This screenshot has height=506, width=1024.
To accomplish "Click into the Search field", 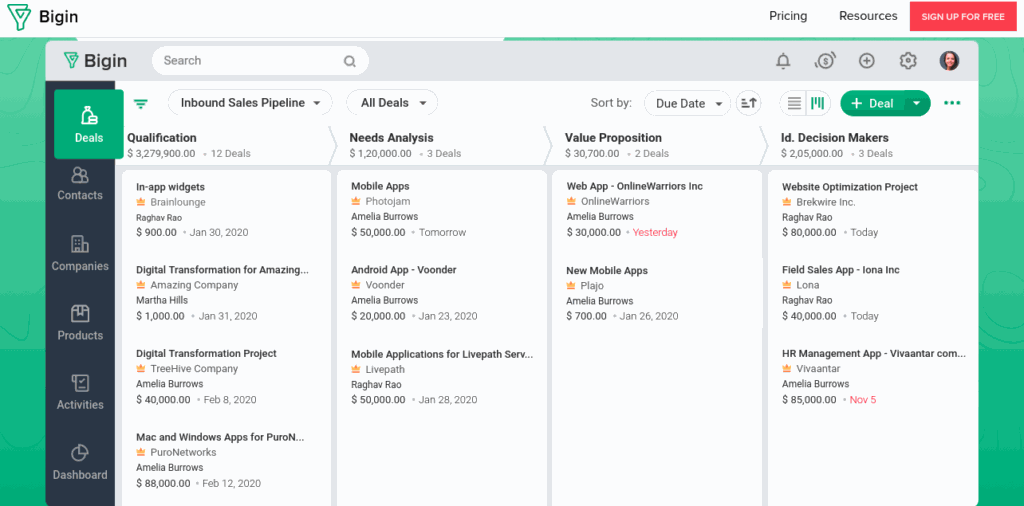I will 260,61.
